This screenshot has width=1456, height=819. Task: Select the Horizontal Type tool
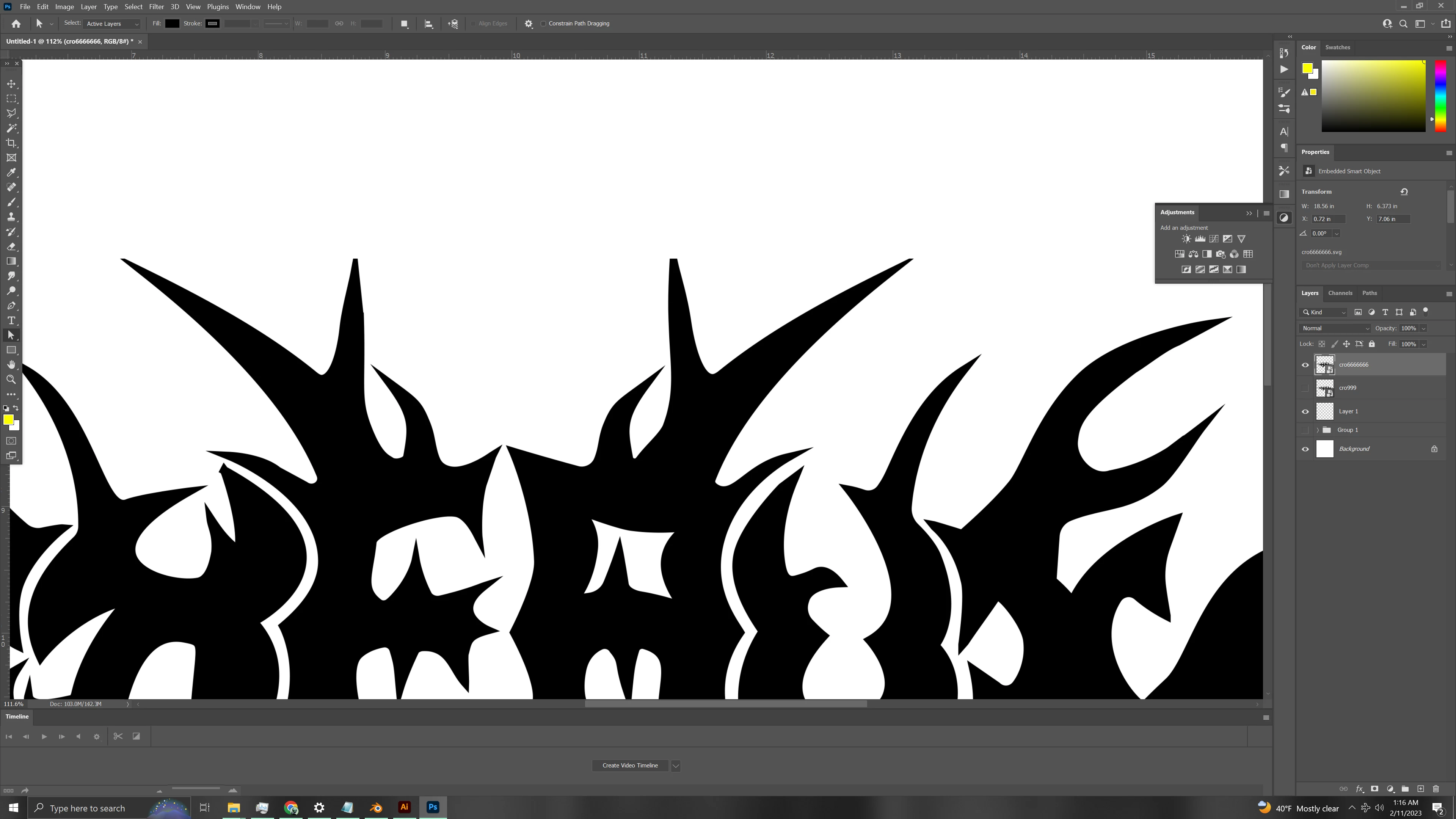pos(11,320)
